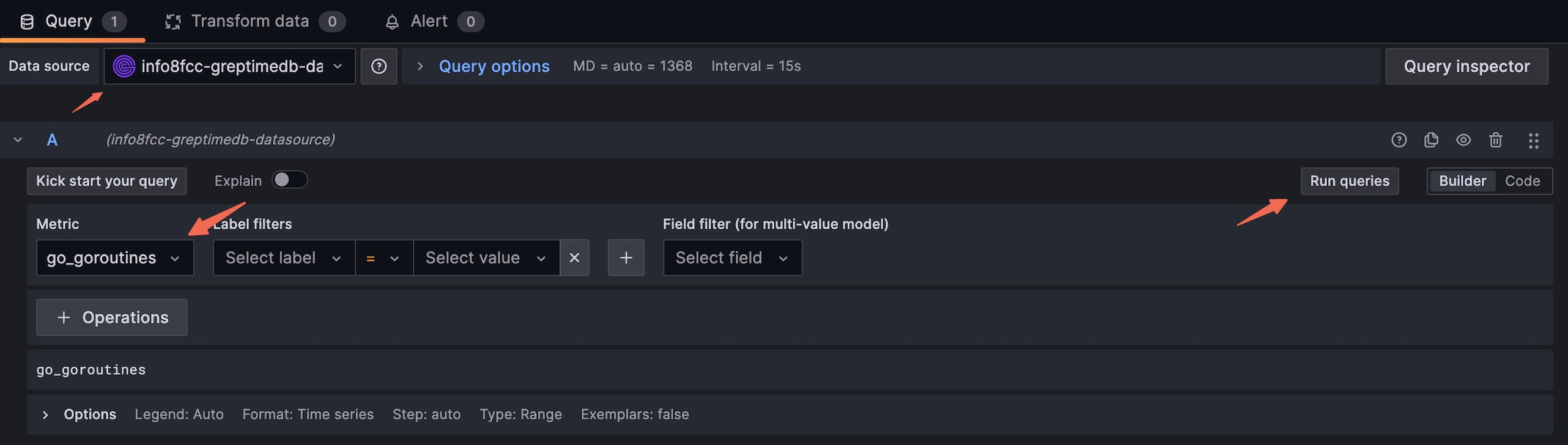Delete query A with trash icon

click(x=1496, y=139)
